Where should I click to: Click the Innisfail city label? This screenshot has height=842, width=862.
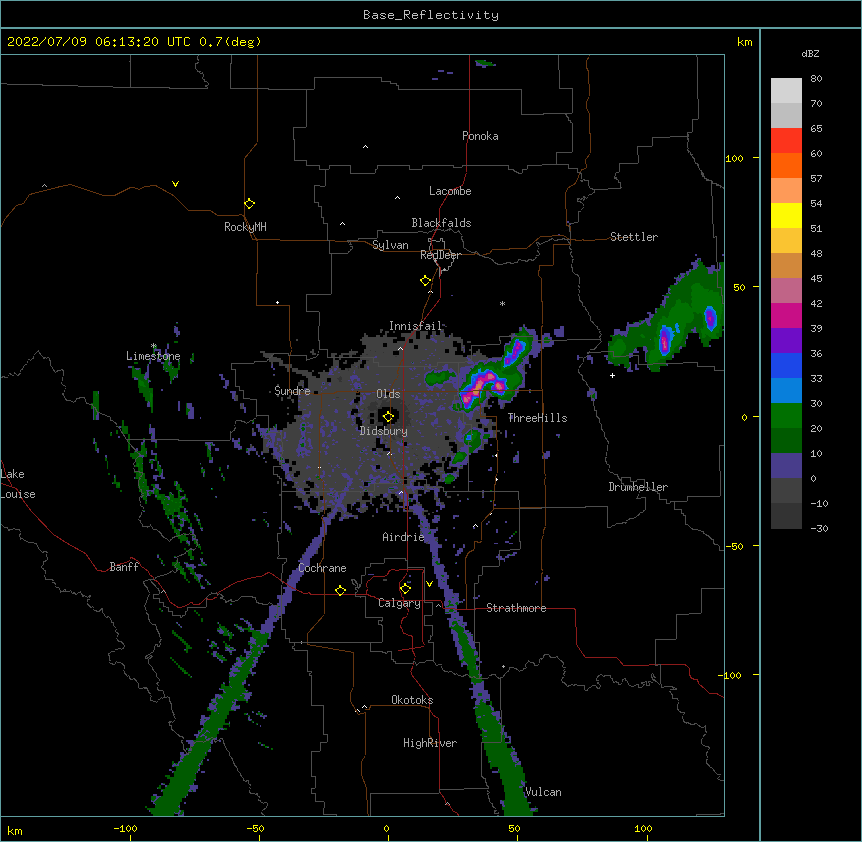pyautogui.click(x=415, y=326)
